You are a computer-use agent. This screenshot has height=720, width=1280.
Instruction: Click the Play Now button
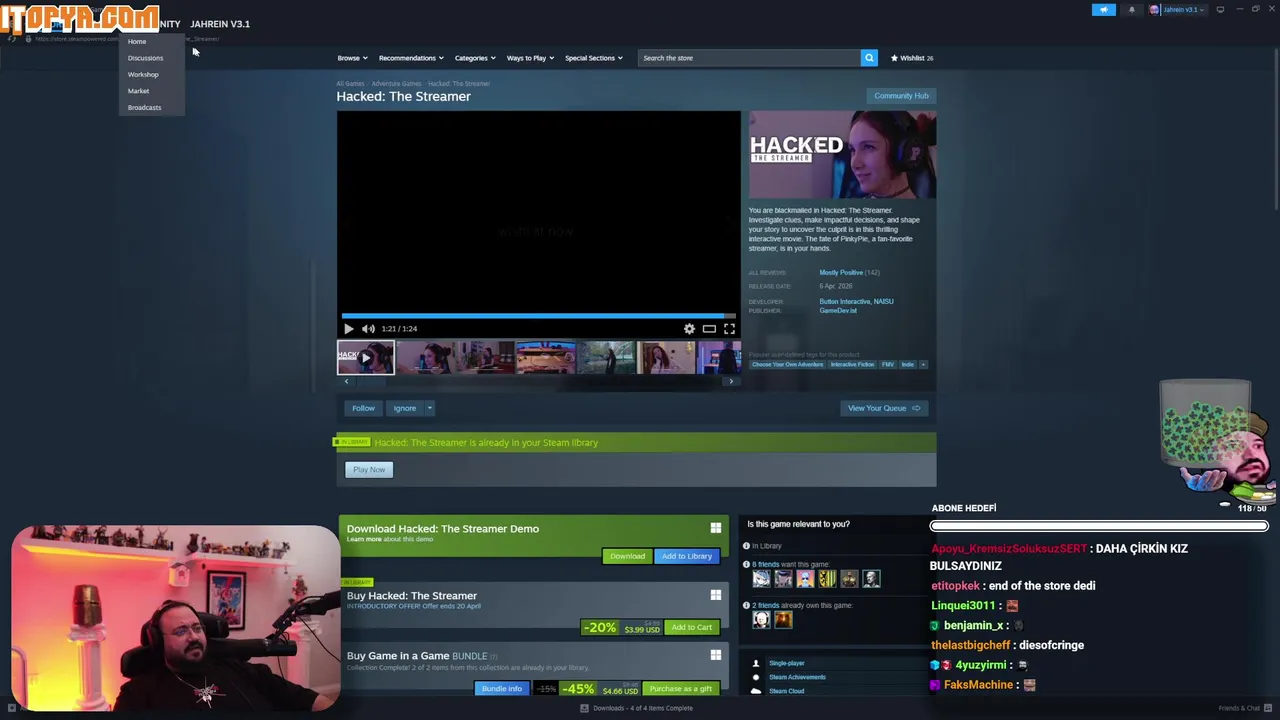tap(369, 469)
